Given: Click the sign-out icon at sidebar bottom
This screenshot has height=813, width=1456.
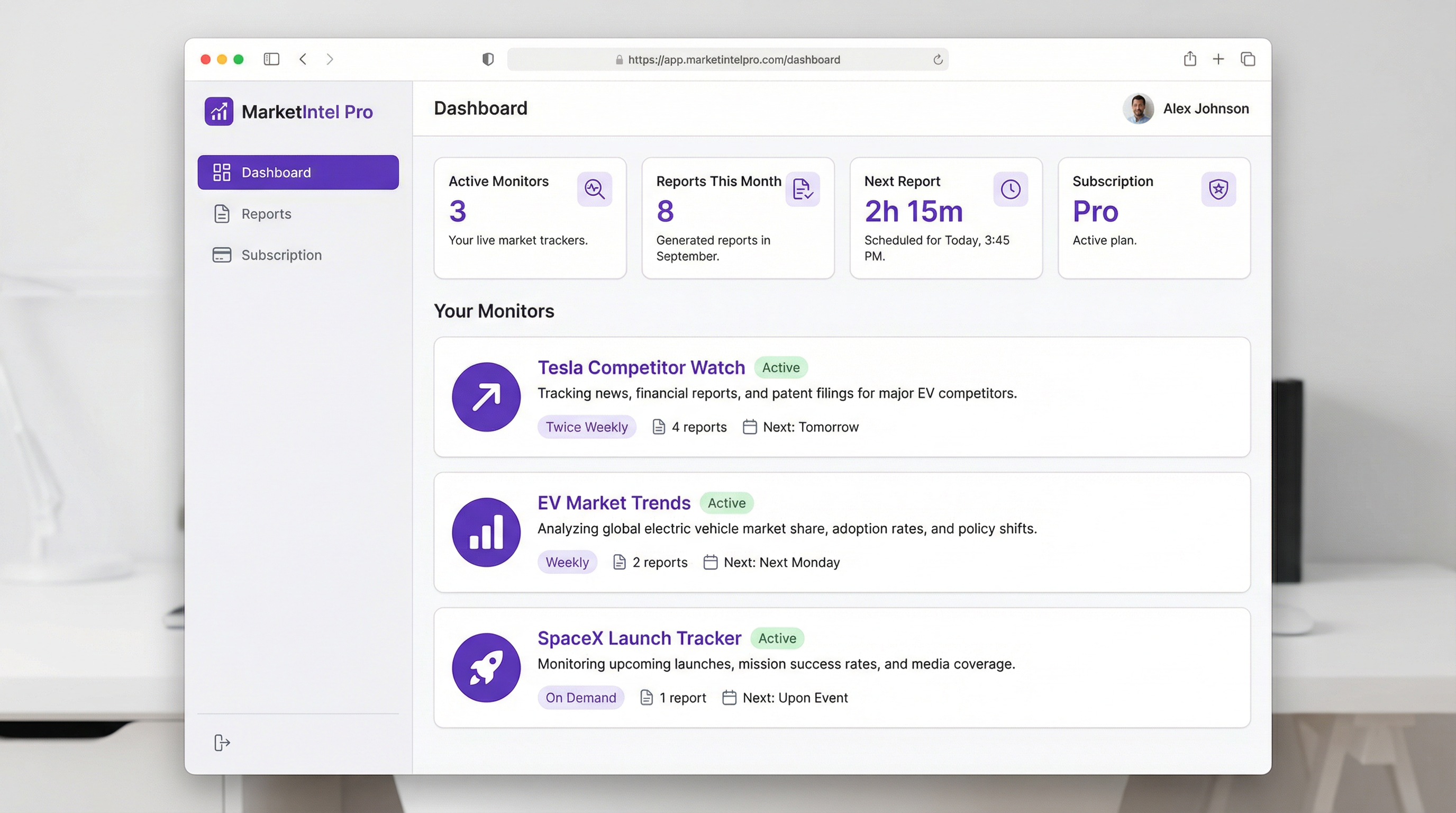Looking at the screenshot, I should click(x=221, y=743).
